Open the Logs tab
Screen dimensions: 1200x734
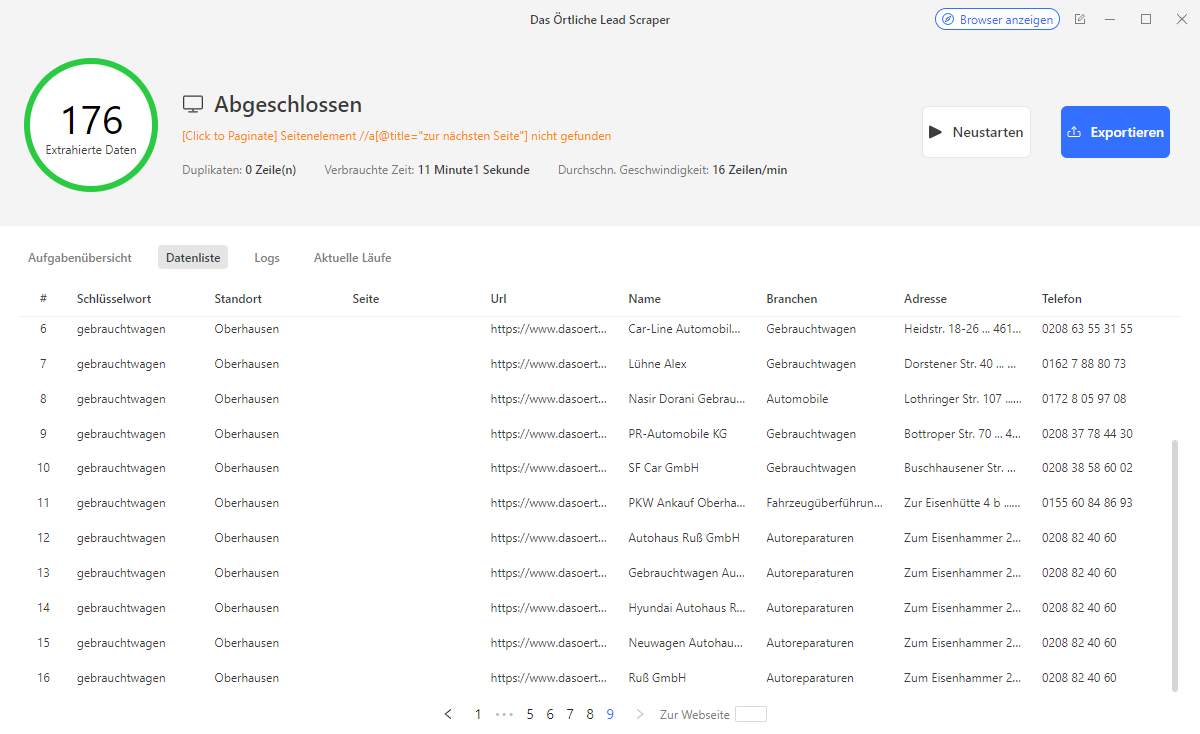coord(267,258)
